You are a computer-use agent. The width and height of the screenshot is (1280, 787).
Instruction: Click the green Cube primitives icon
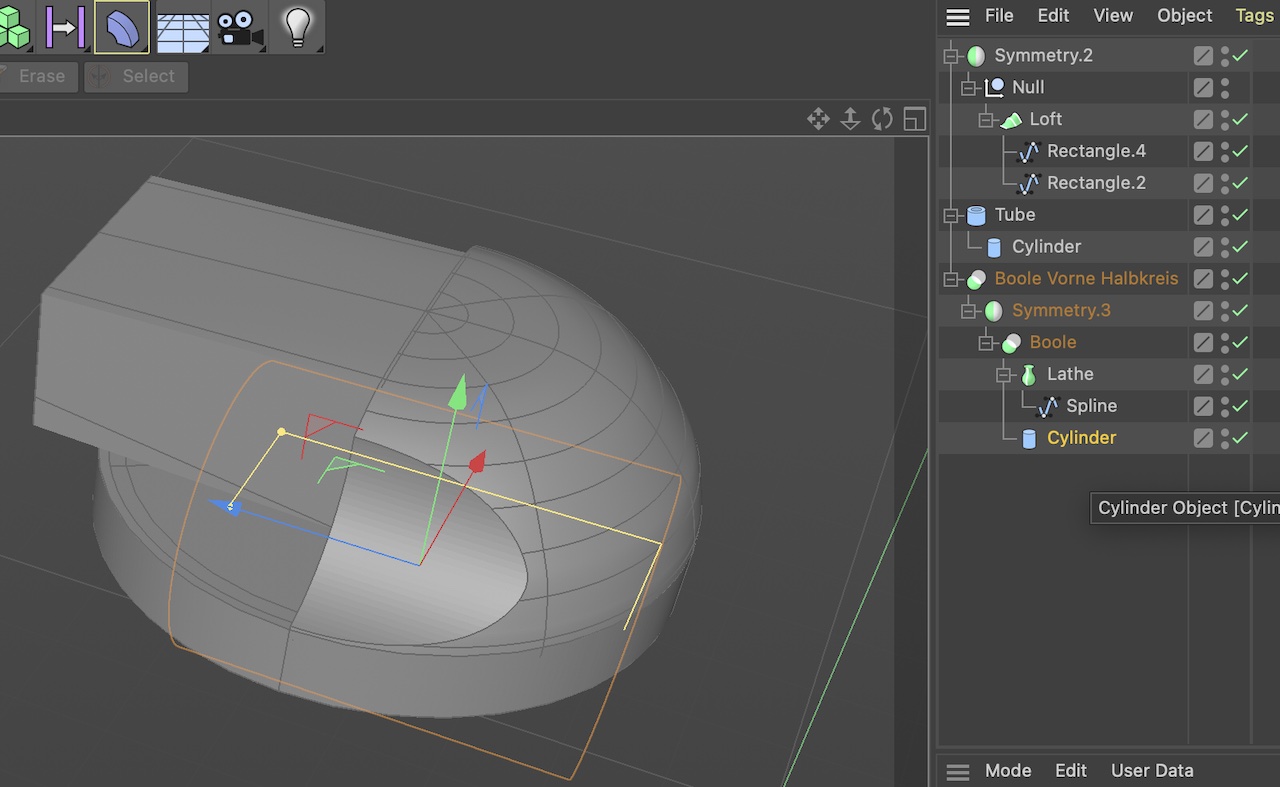pos(14,30)
